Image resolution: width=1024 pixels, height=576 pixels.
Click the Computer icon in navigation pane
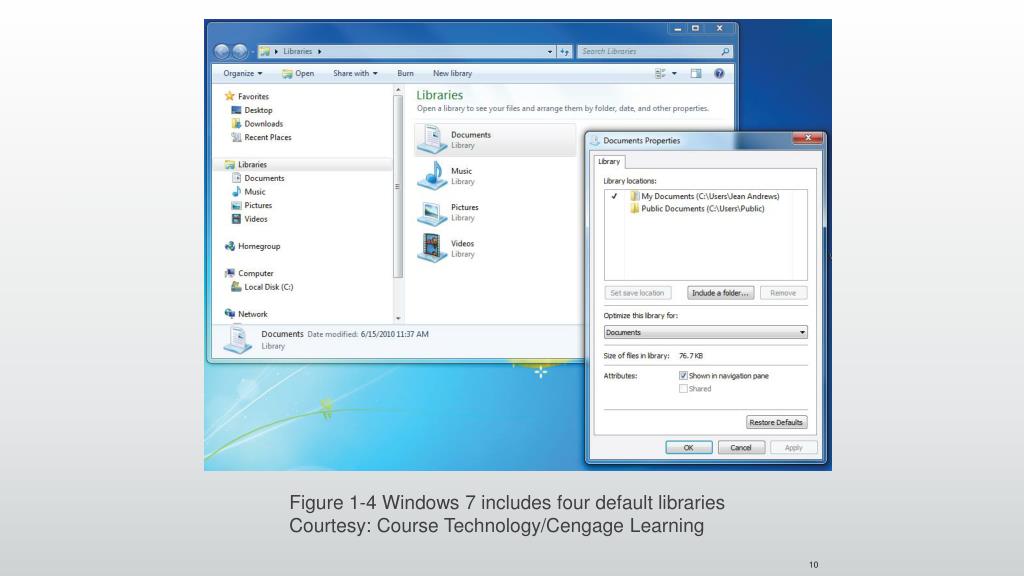coord(230,273)
